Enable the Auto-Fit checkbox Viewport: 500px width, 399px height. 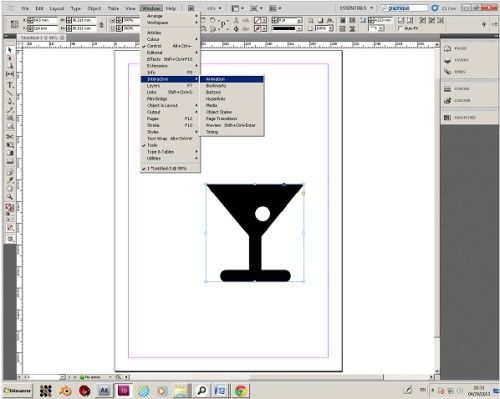pyautogui.click(x=400, y=29)
